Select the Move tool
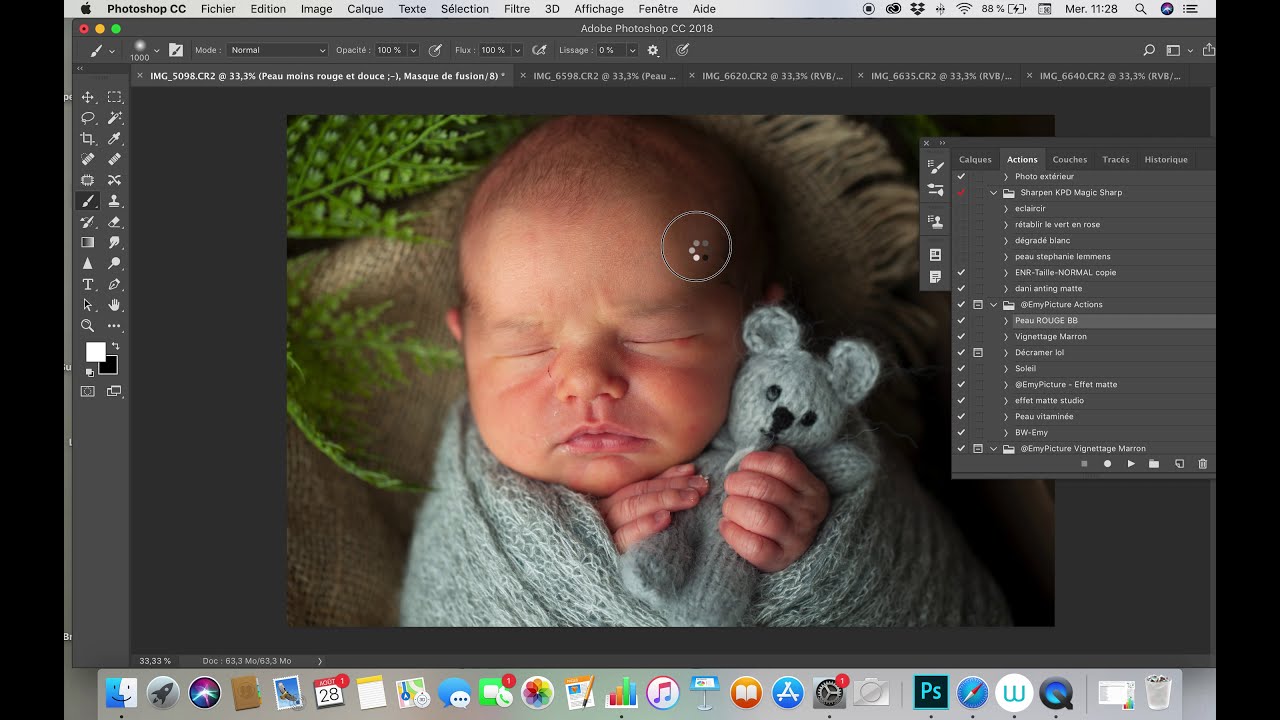 coord(88,97)
